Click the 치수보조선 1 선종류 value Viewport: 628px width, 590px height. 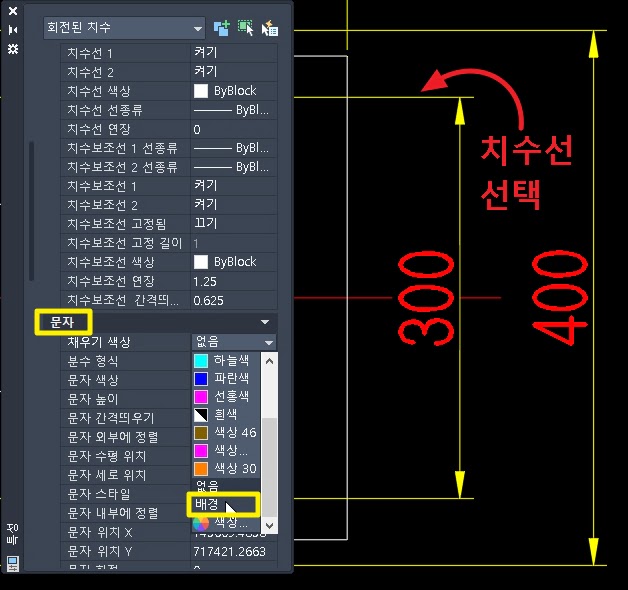click(x=234, y=148)
